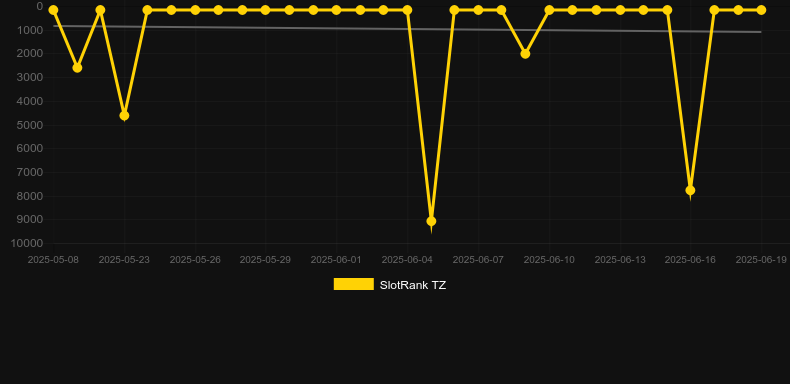Toggle the SlotRank TZ legend color box

click(354, 284)
